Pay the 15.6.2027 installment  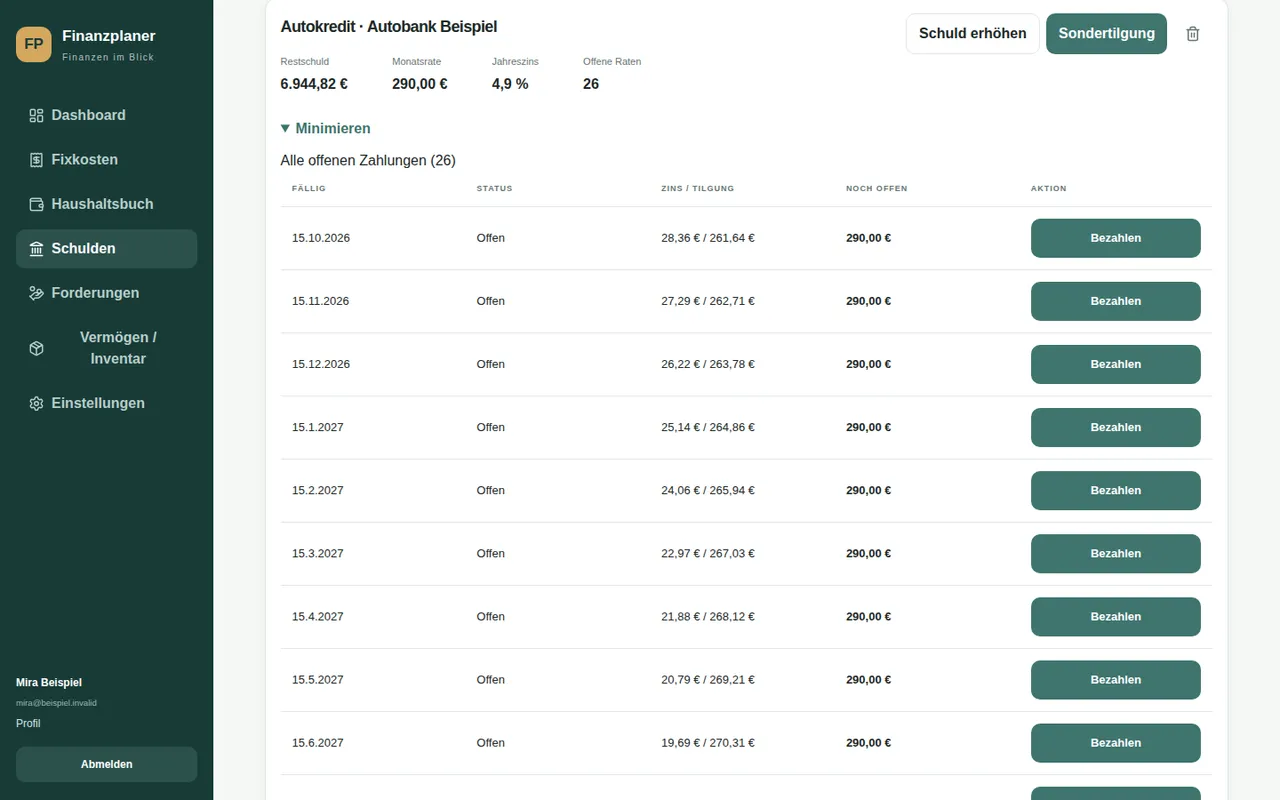point(1116,743)
